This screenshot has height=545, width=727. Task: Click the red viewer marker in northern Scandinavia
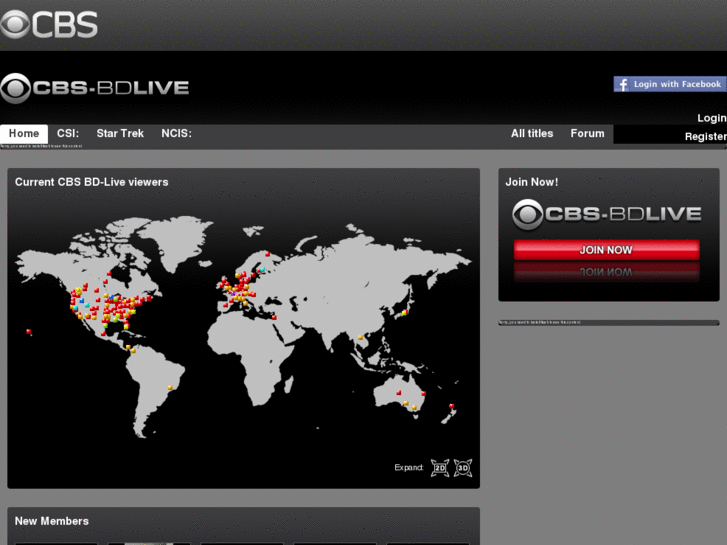pos(268,254)
